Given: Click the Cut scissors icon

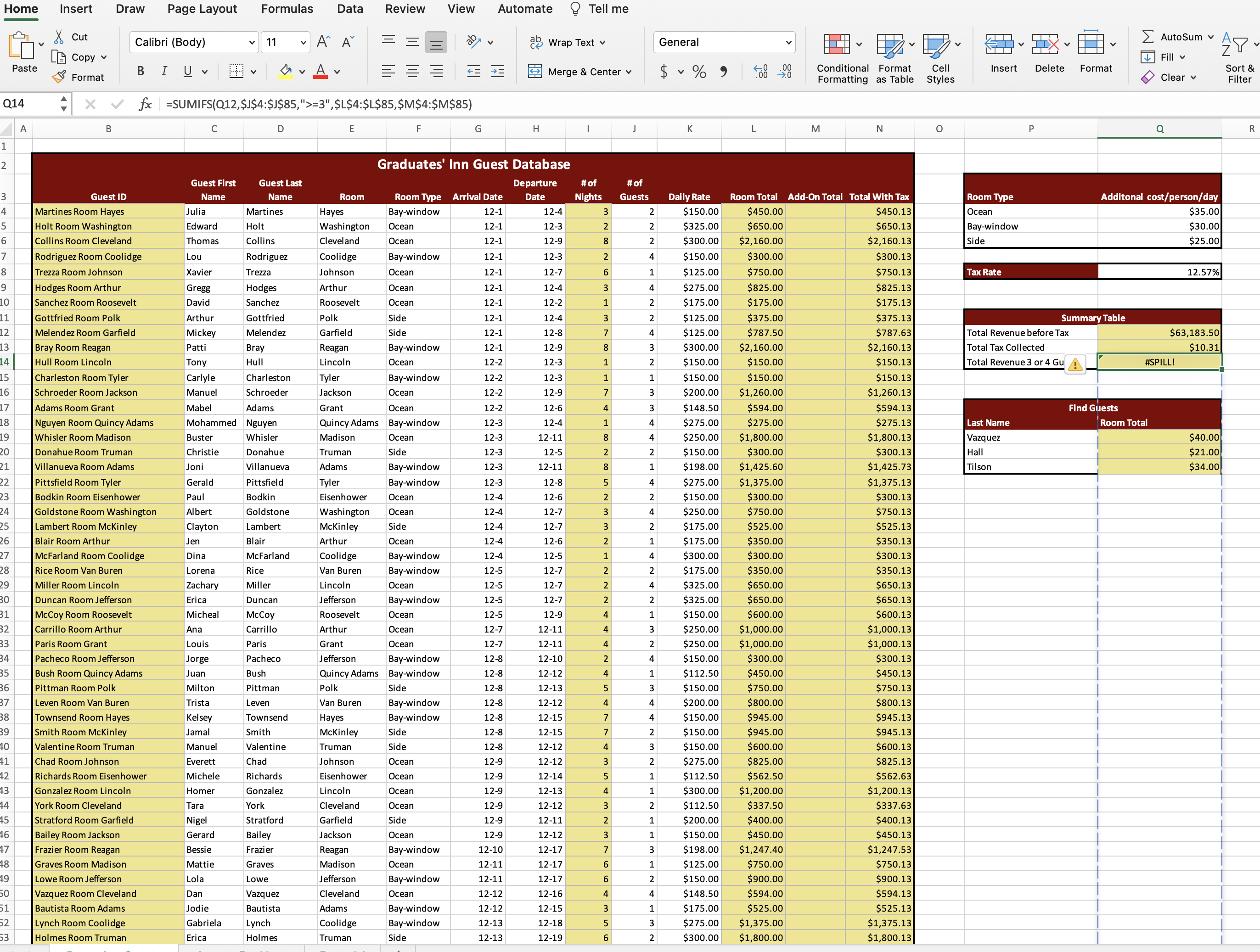Looking at the screenshot, I should [59, 37].
